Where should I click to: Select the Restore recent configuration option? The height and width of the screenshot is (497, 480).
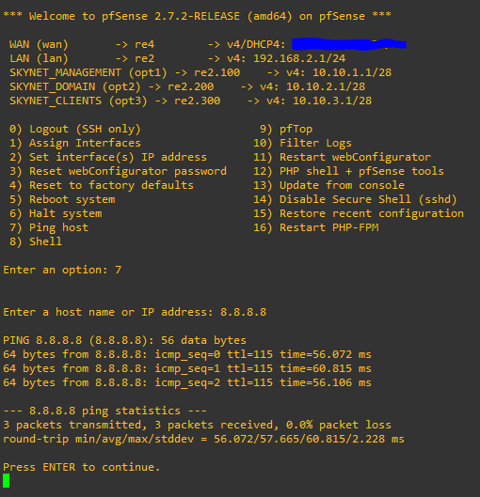click(x=358, y=213)
